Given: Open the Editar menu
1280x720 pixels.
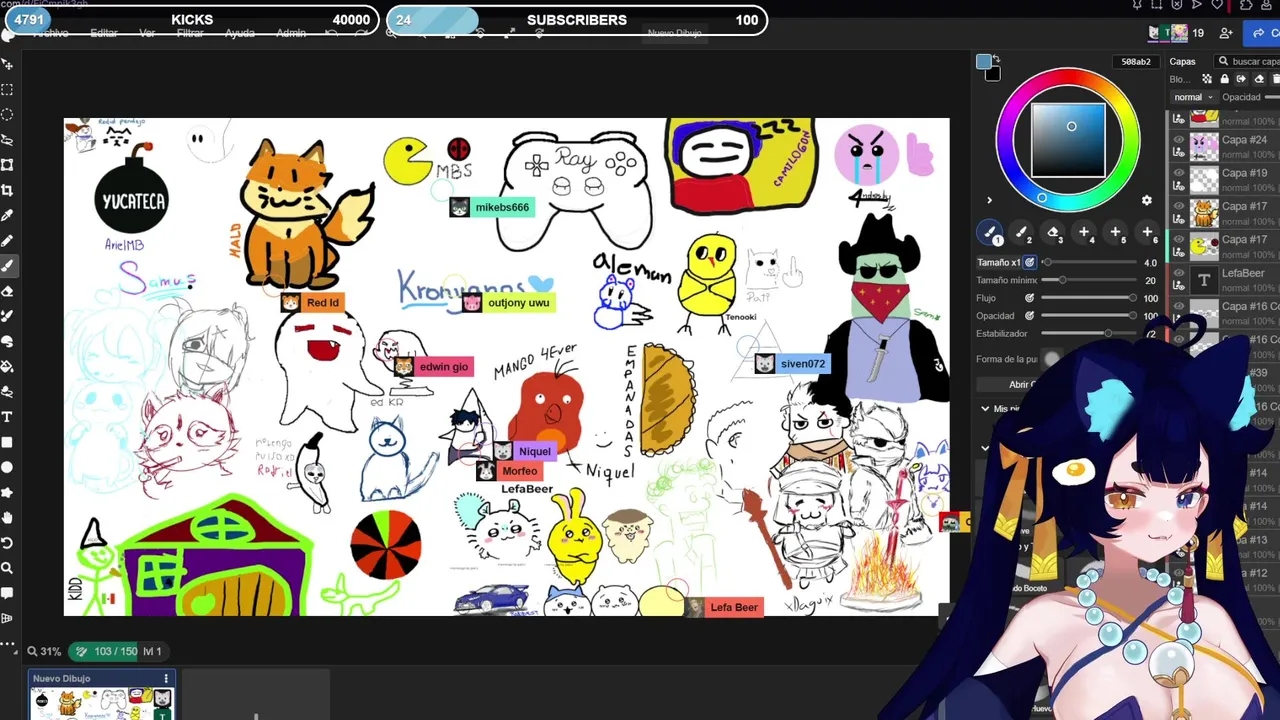Looking at the screenshot, I should pos(104,33).
